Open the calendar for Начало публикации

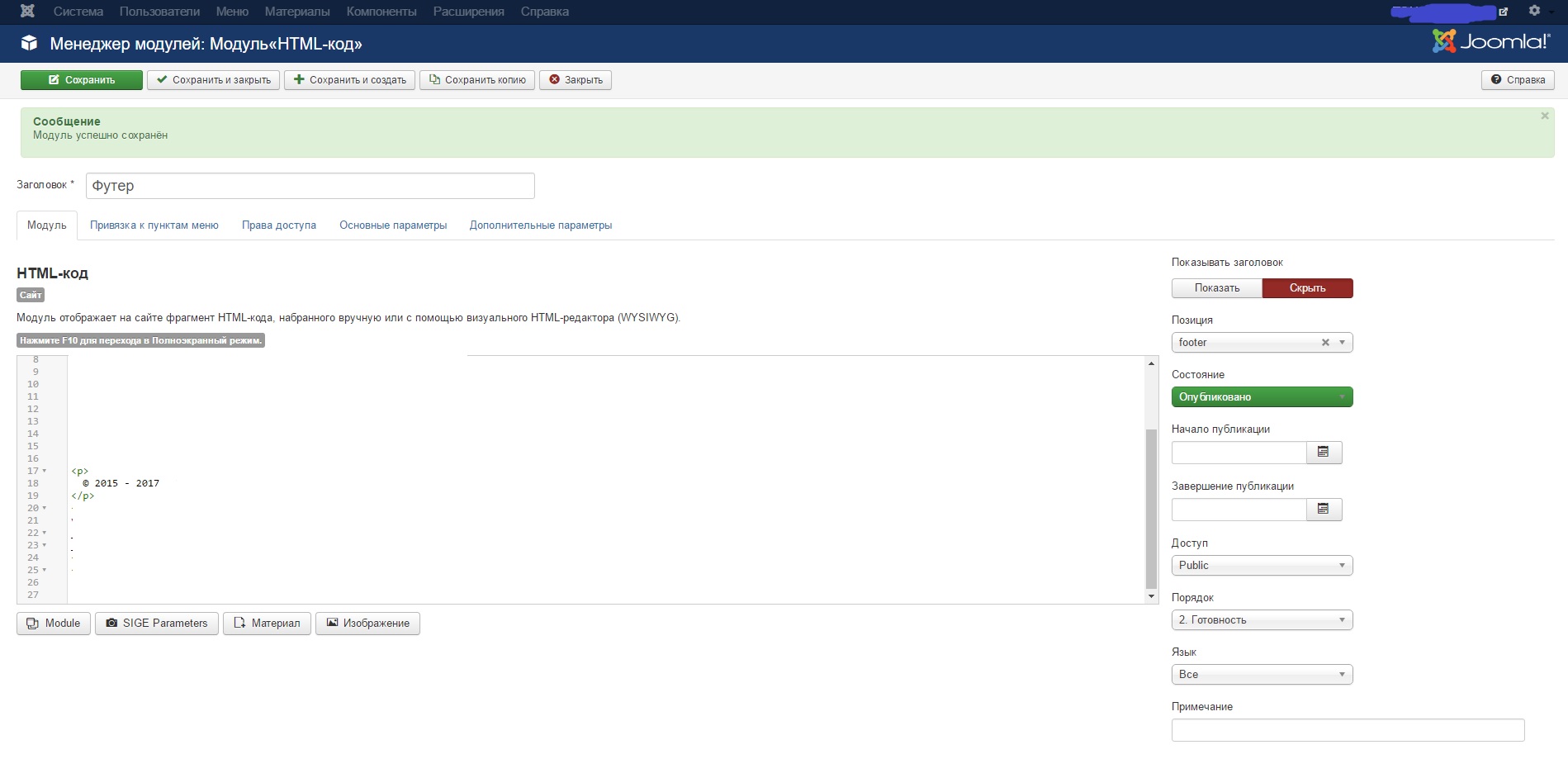(1324, 453)
